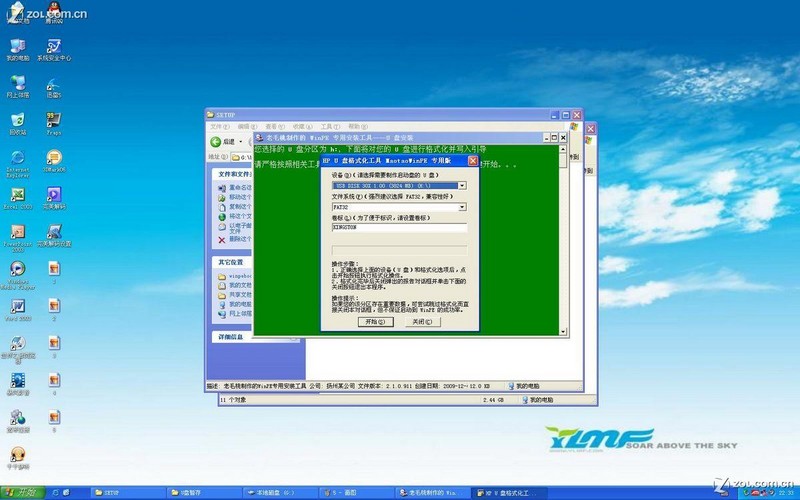The width and height of the screenshot is (800, 500).
Task: Click 网上邻居 link in other places panel
Action: [240, 314]
